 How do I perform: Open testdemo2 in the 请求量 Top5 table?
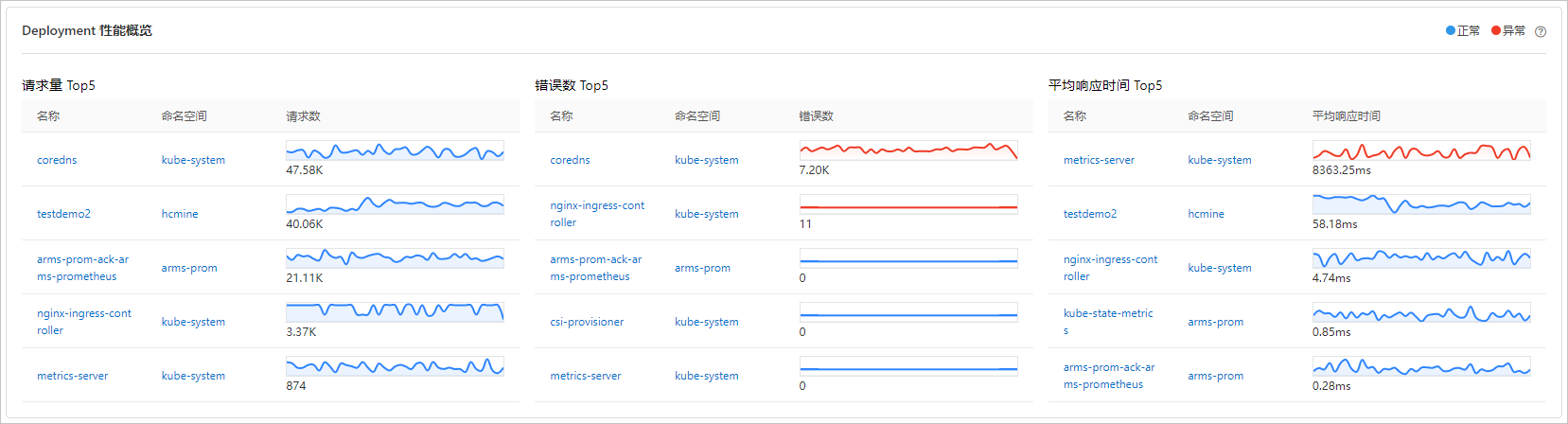63,214
